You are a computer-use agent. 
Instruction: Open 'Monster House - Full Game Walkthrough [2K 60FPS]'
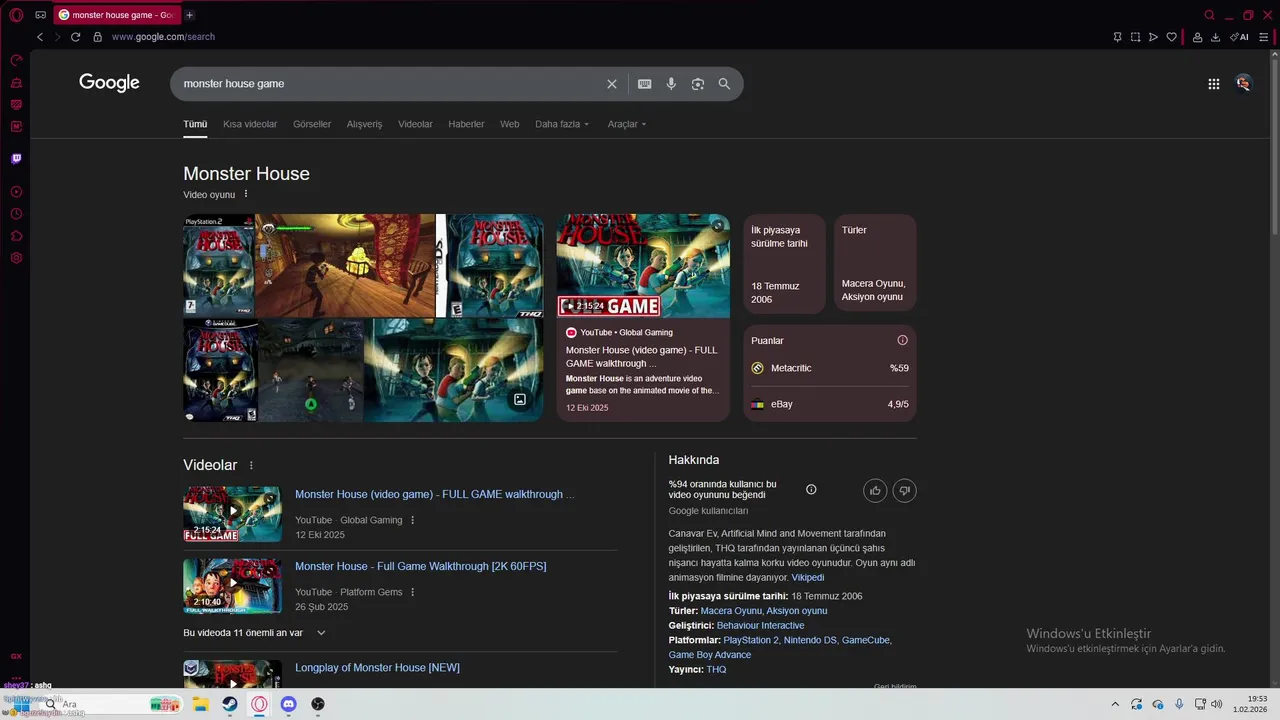pyautogui.click(x=420, y=566)
